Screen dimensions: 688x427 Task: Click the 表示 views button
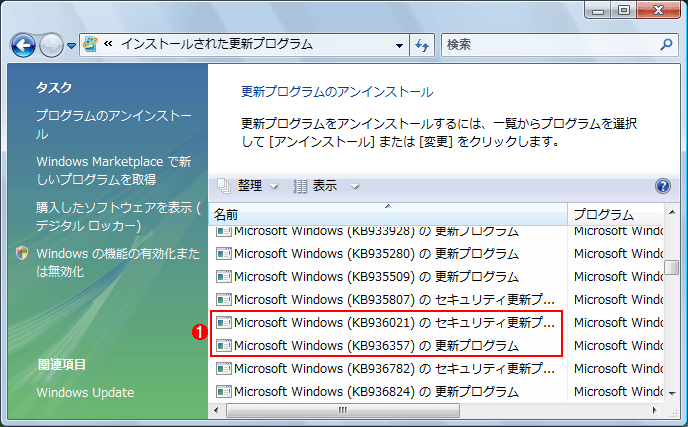click(x=326, y=186)
